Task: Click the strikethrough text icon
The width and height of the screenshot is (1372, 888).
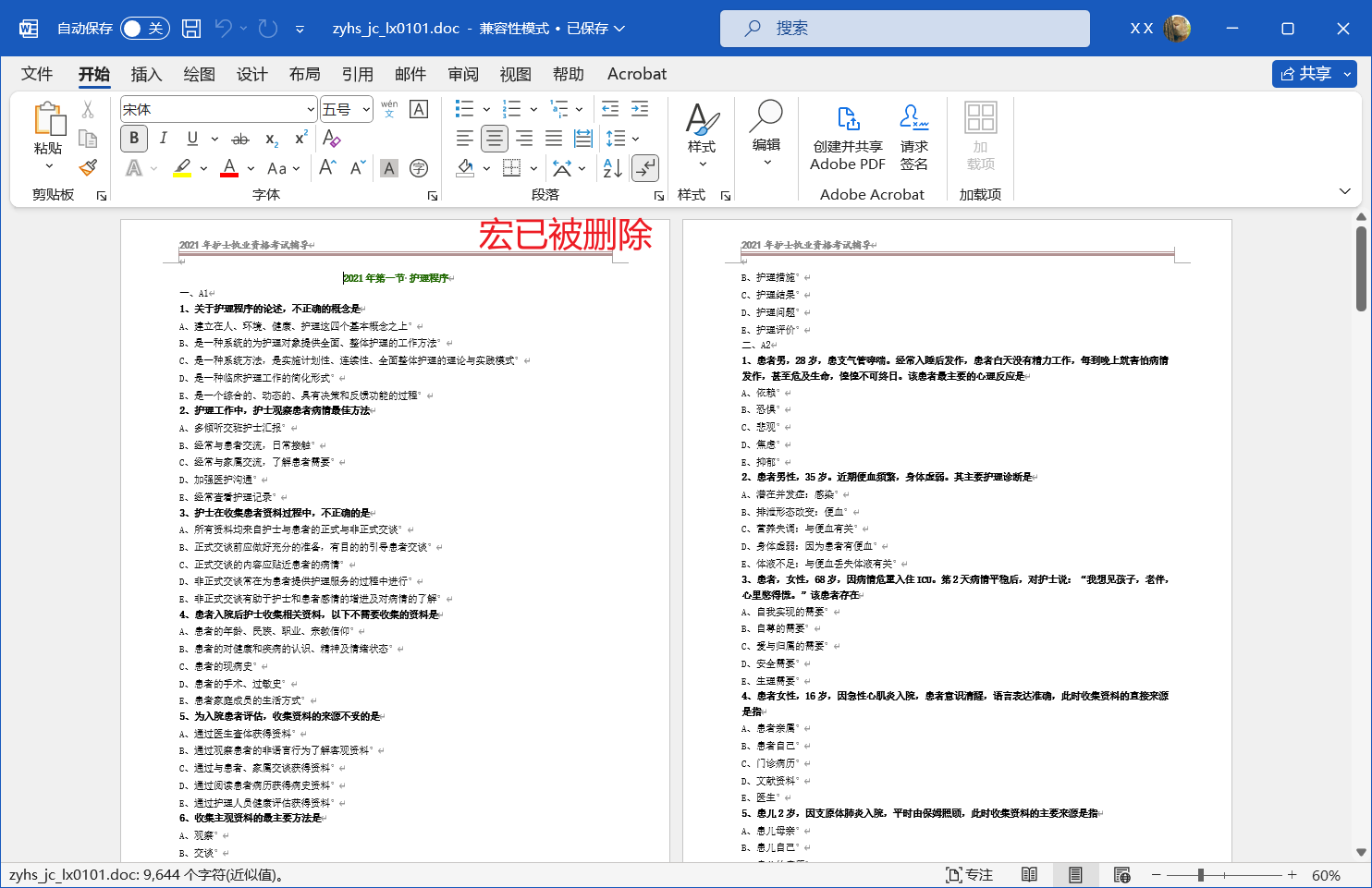Action: pyautogui.click(x=240, y=139)
